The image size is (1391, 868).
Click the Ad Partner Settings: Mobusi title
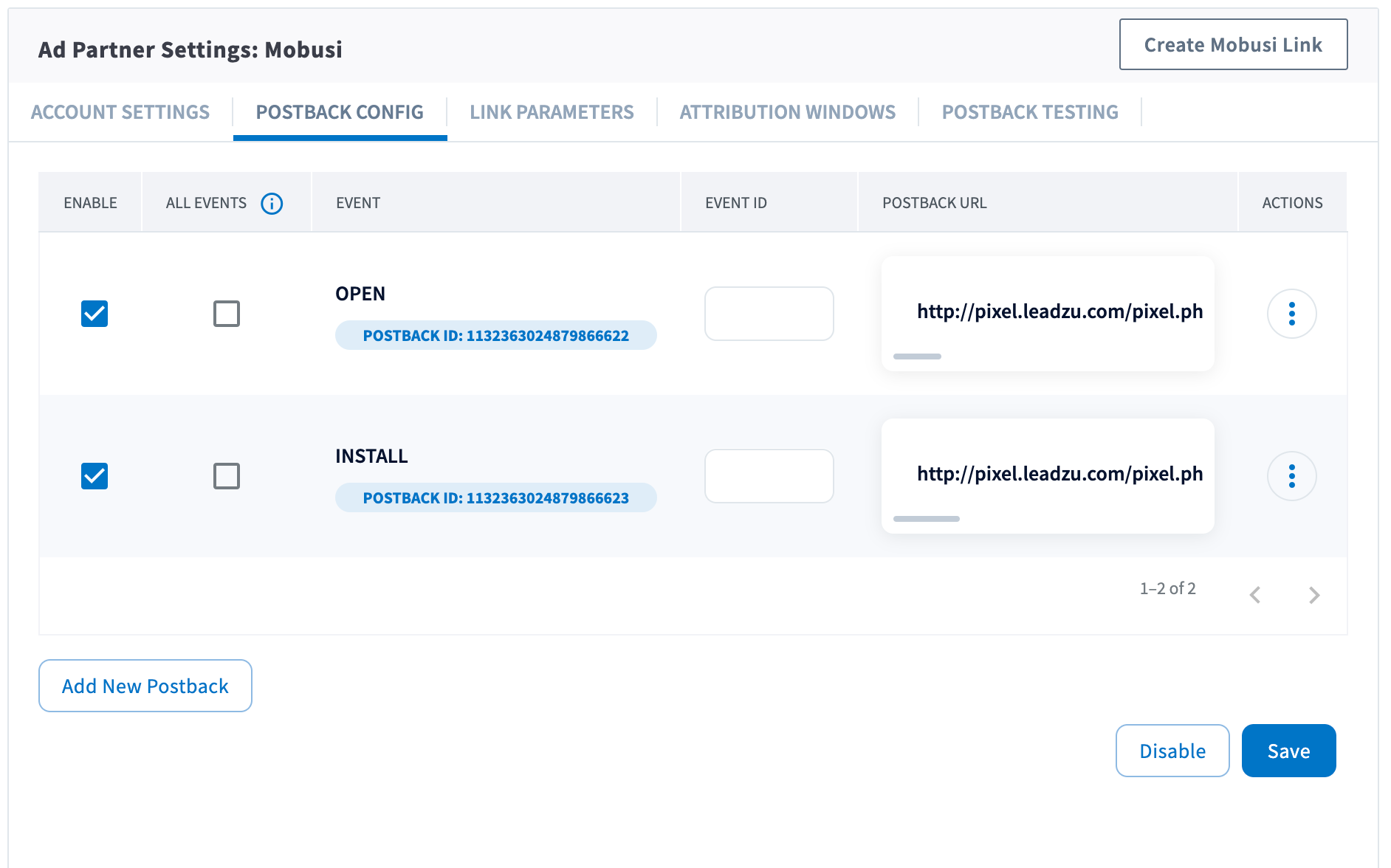190,49
